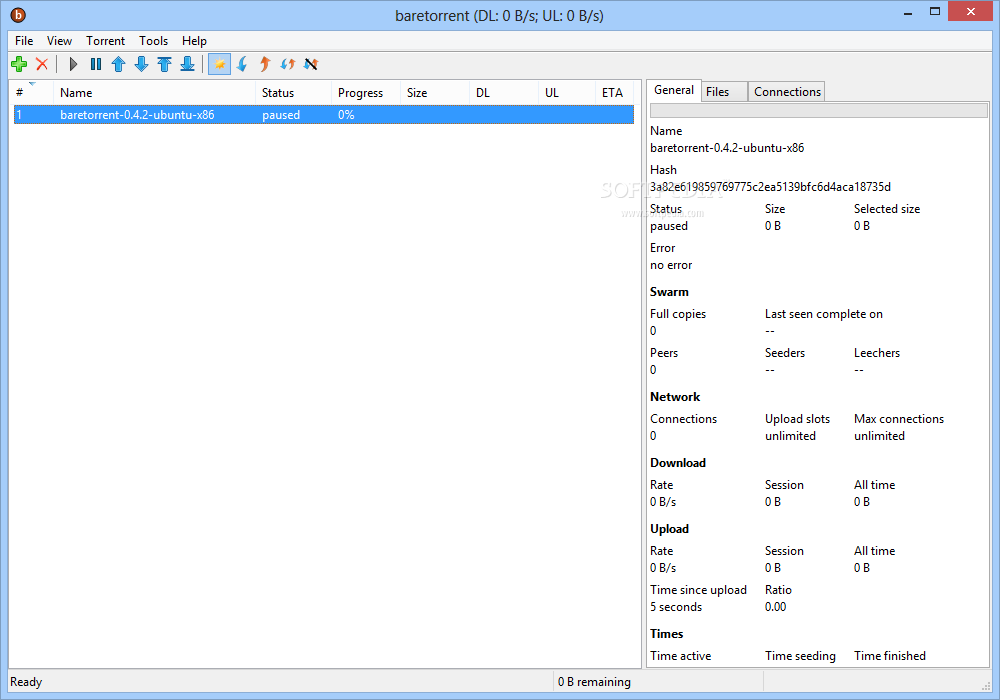
Task: Sort list by the Name column header
Action: (x=154, y=92)
